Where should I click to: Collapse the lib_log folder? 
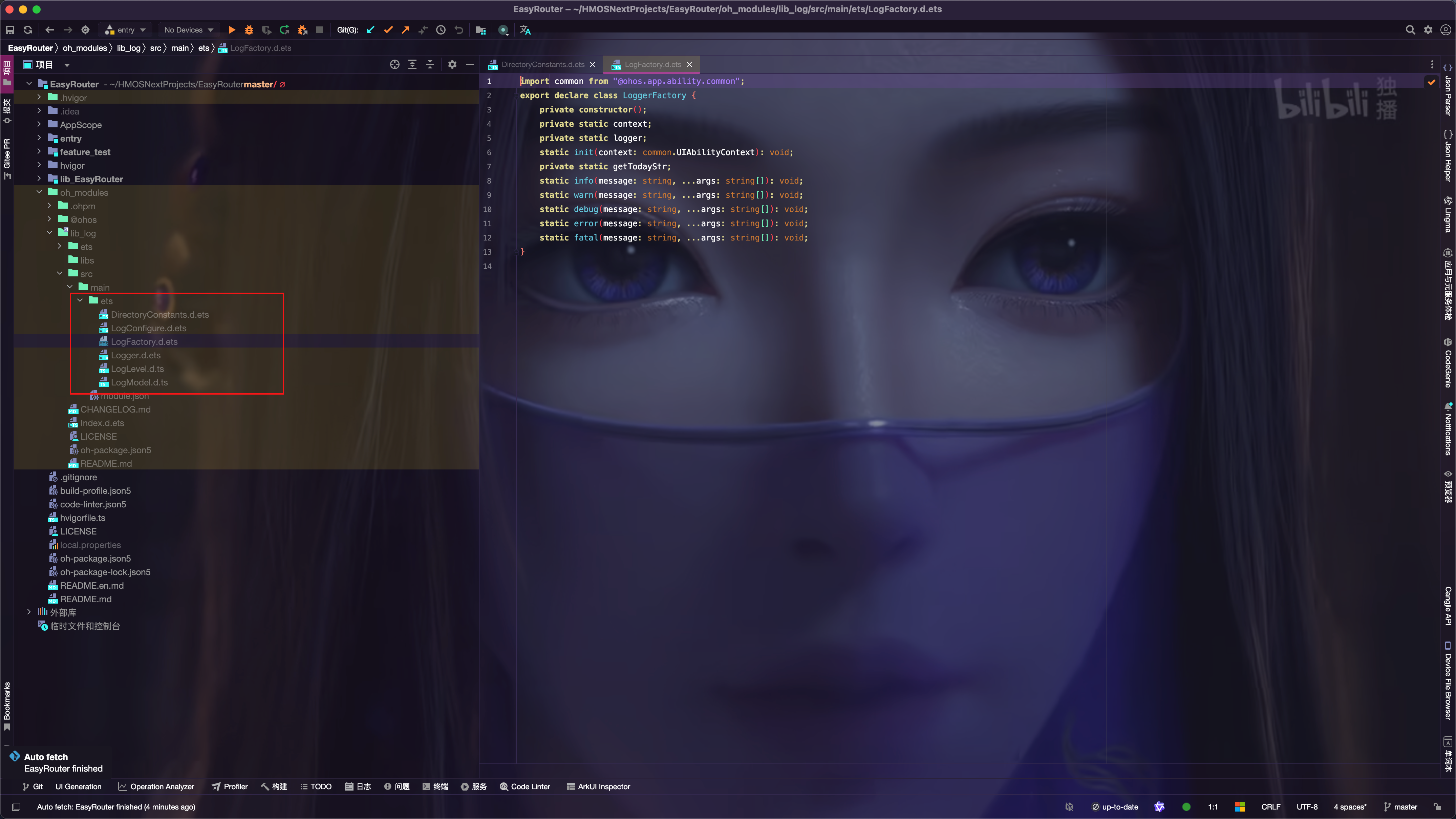coord(49,233)
